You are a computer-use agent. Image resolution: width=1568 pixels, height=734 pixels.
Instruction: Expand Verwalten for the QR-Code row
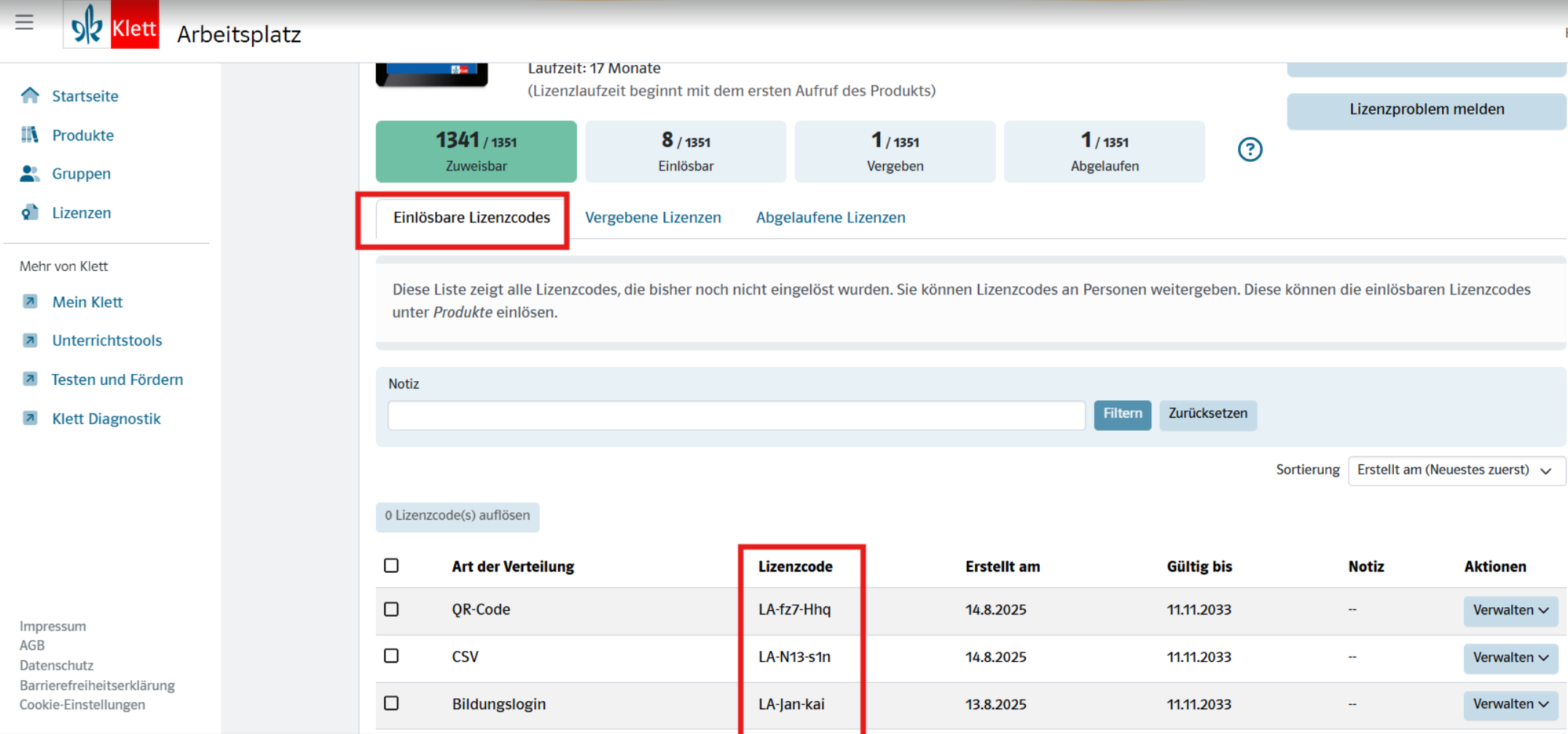click(1510, 610)
